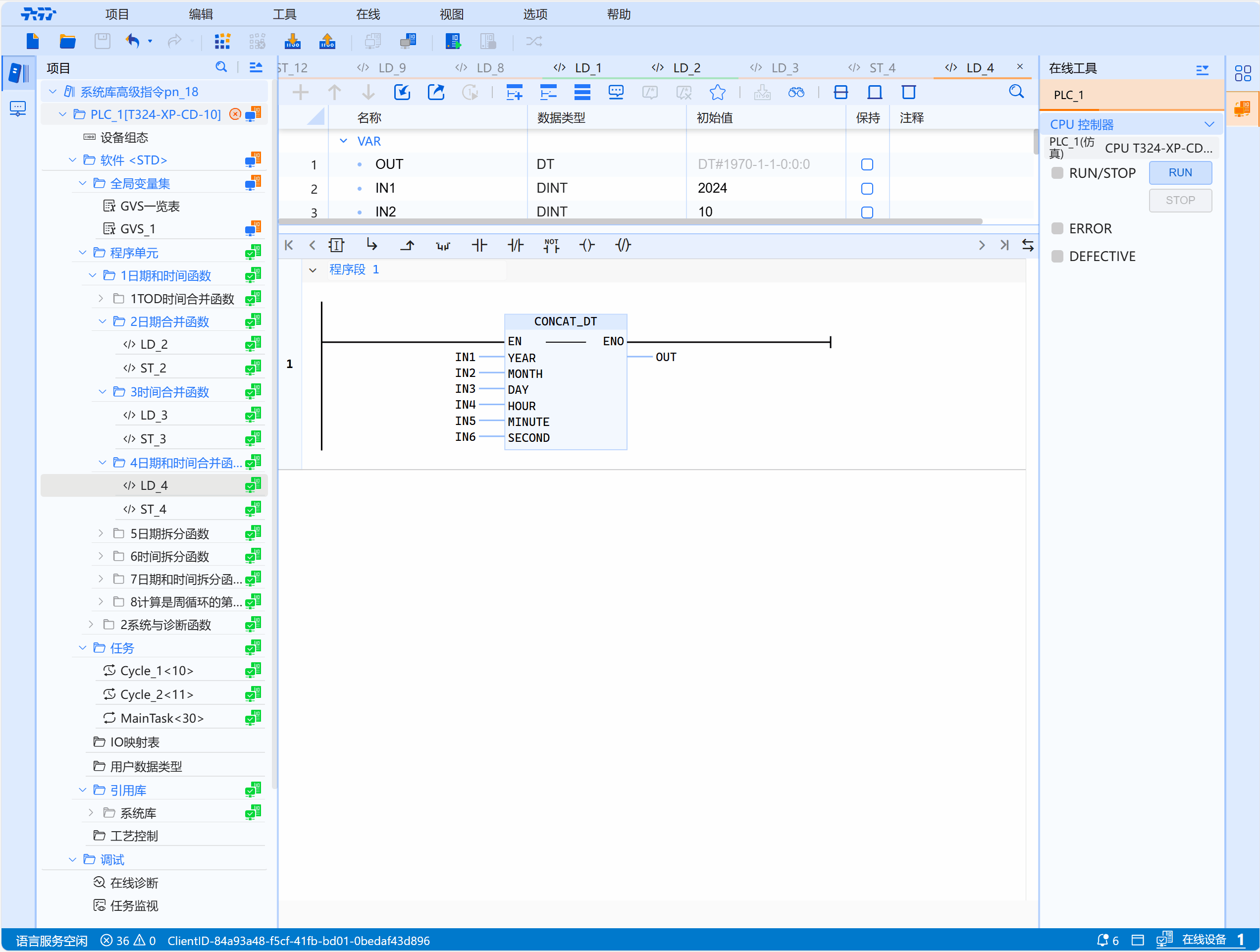Open the 在线 menu

coord(367,14)
